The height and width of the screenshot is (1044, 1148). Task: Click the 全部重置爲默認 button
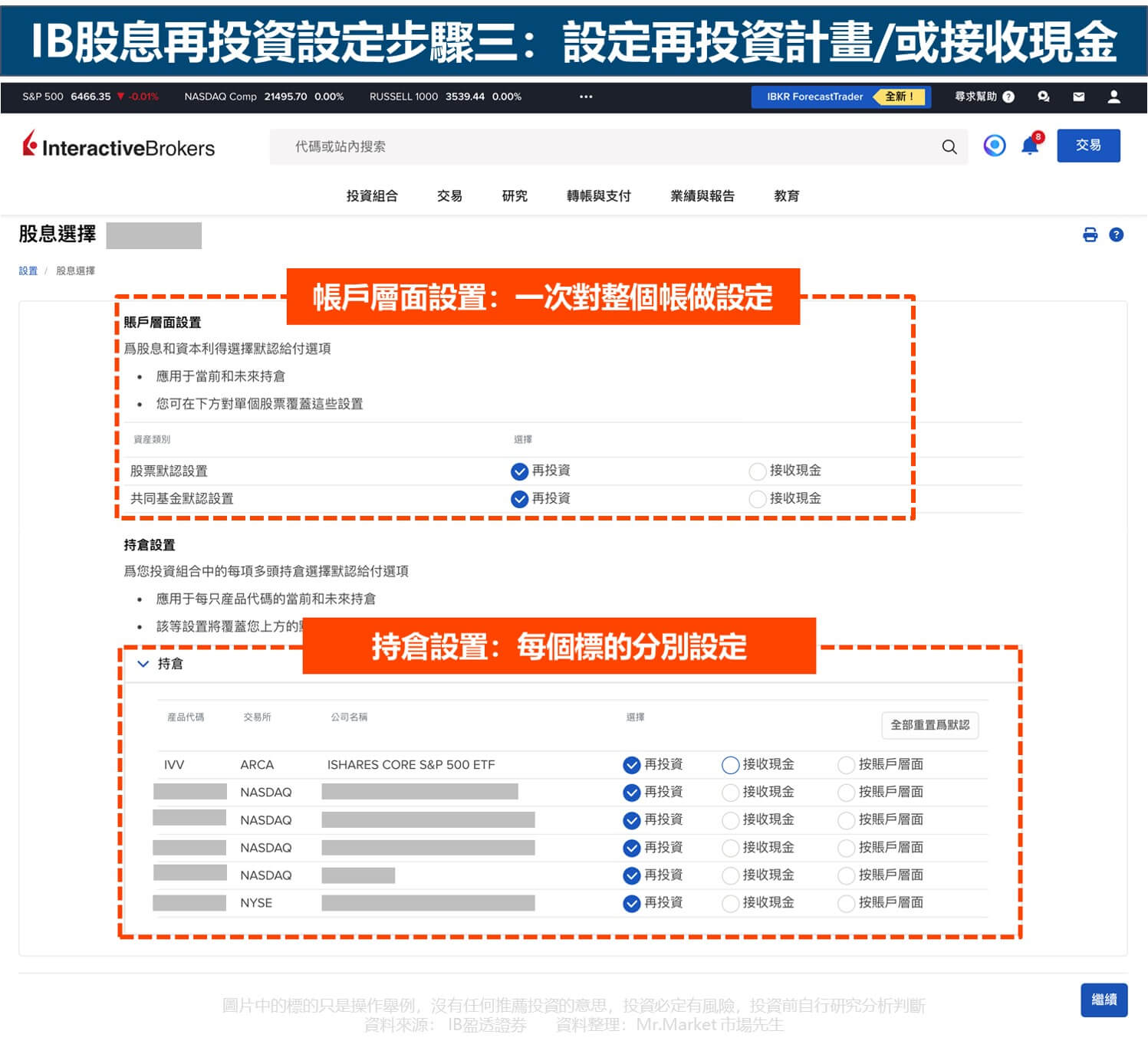[x=929, y=725]
